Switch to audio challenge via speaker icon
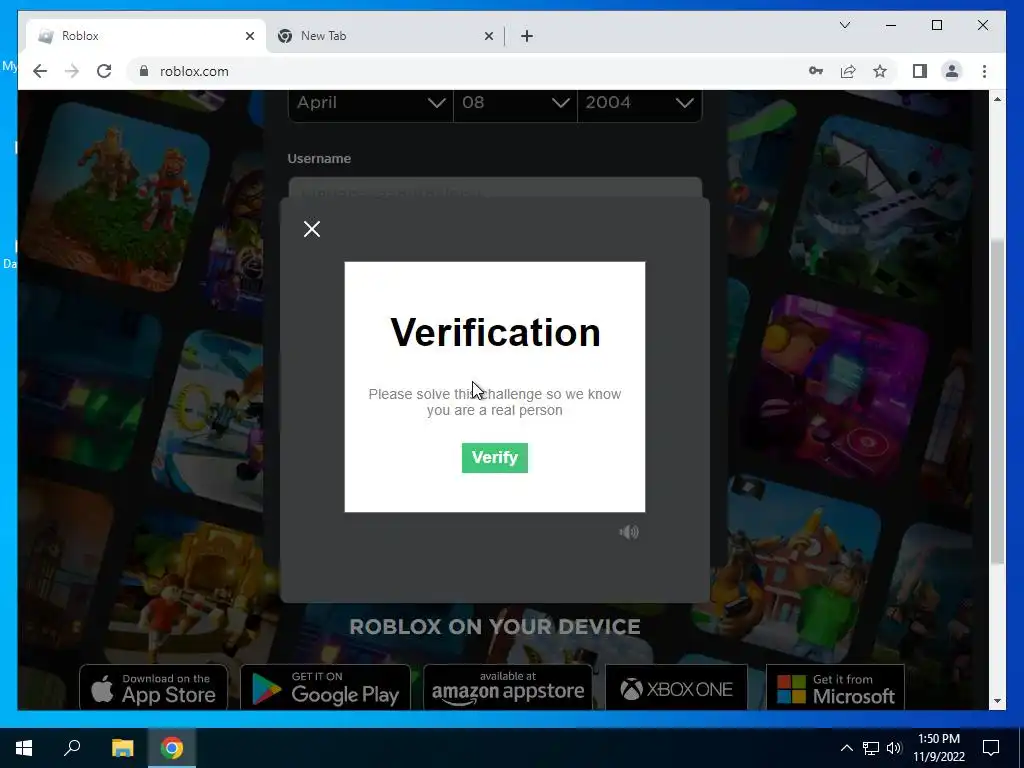The width and height of the screenshot is (1024, 768). click(x=629, y=532)
